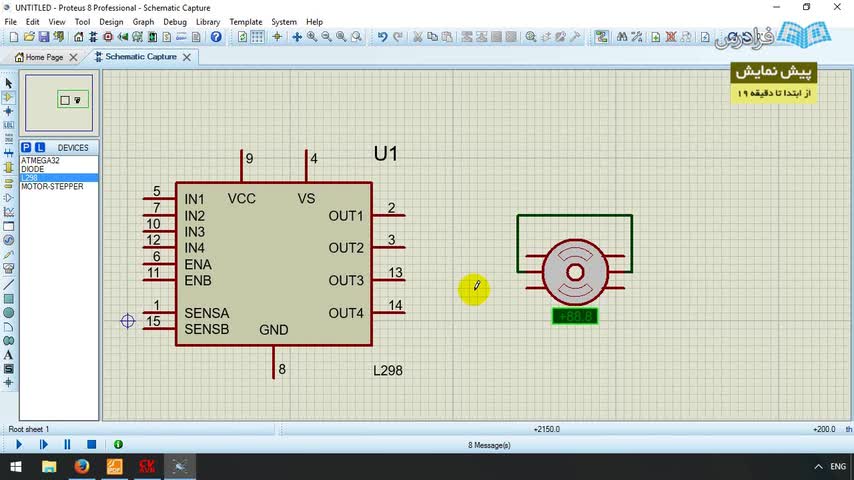Screen dimensions: 854x480
Task: Select the 2D Graphics Line tool
Action: (x=8, y=284)
